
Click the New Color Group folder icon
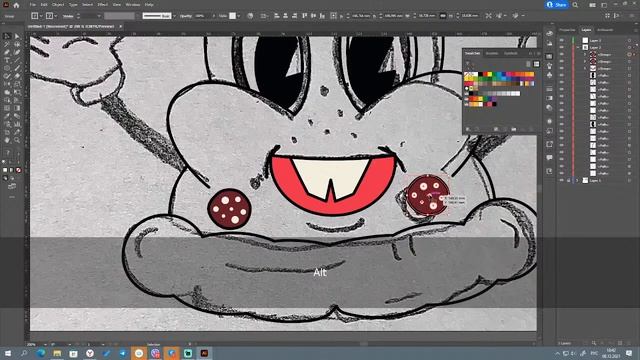coord(514,129)
